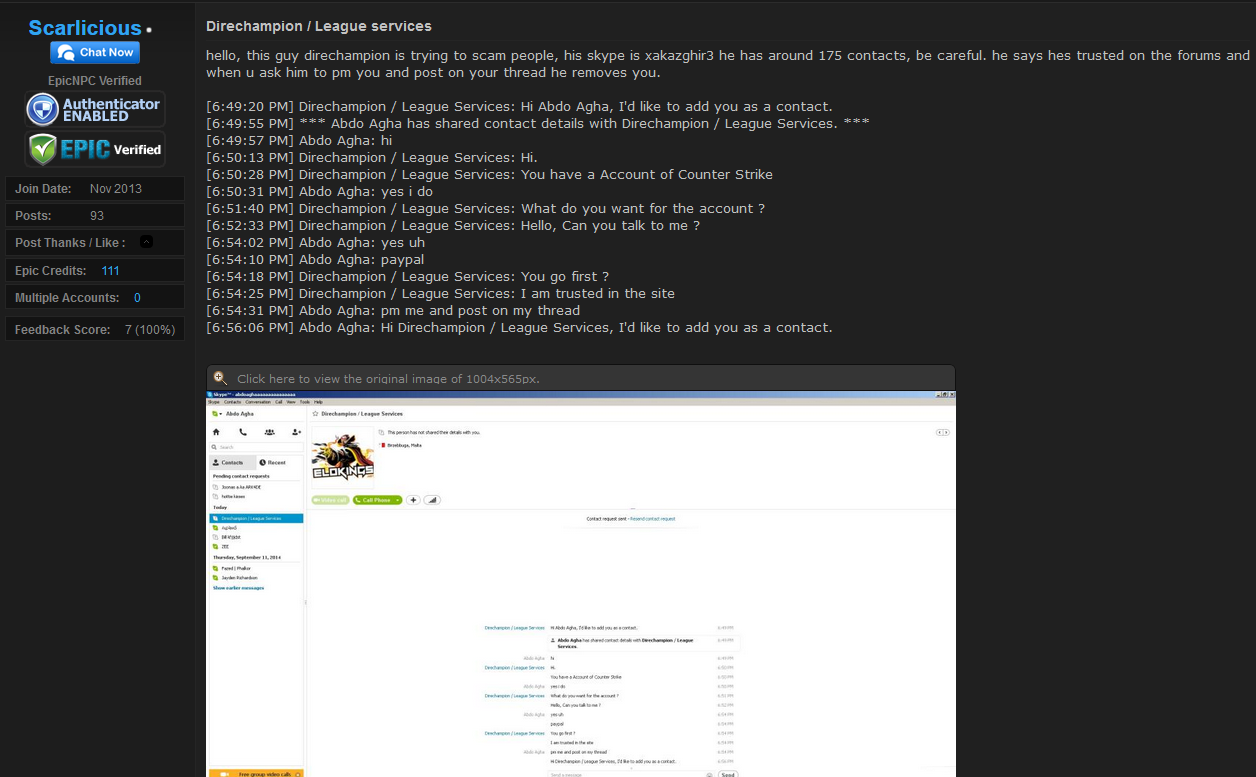Image resolution: width=1256 pixels, height=777 pixels.
Task: Click the ELOKINGS profile avatar
Action: pos(343,456)
